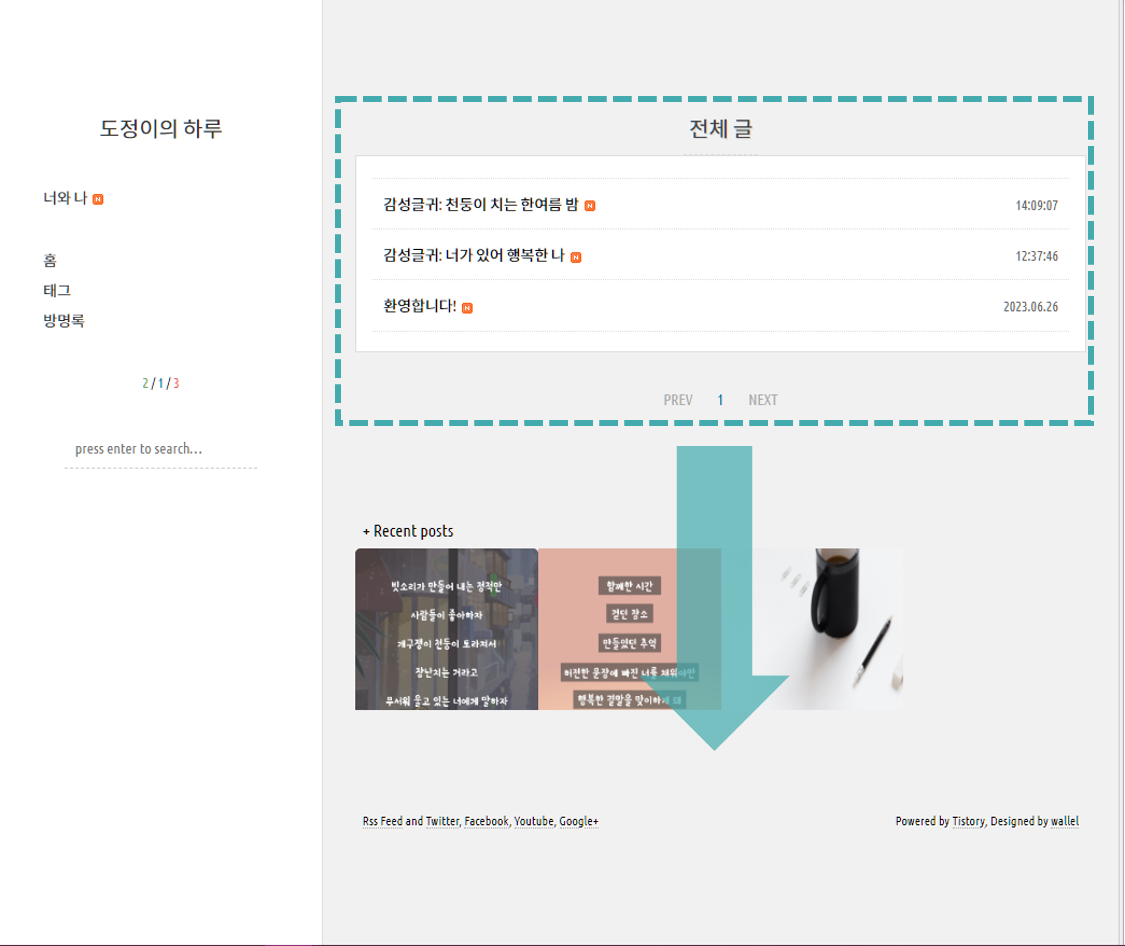1125x946 pixels.
Task: Click the NEXT pagination button
Action: [763, 399]
